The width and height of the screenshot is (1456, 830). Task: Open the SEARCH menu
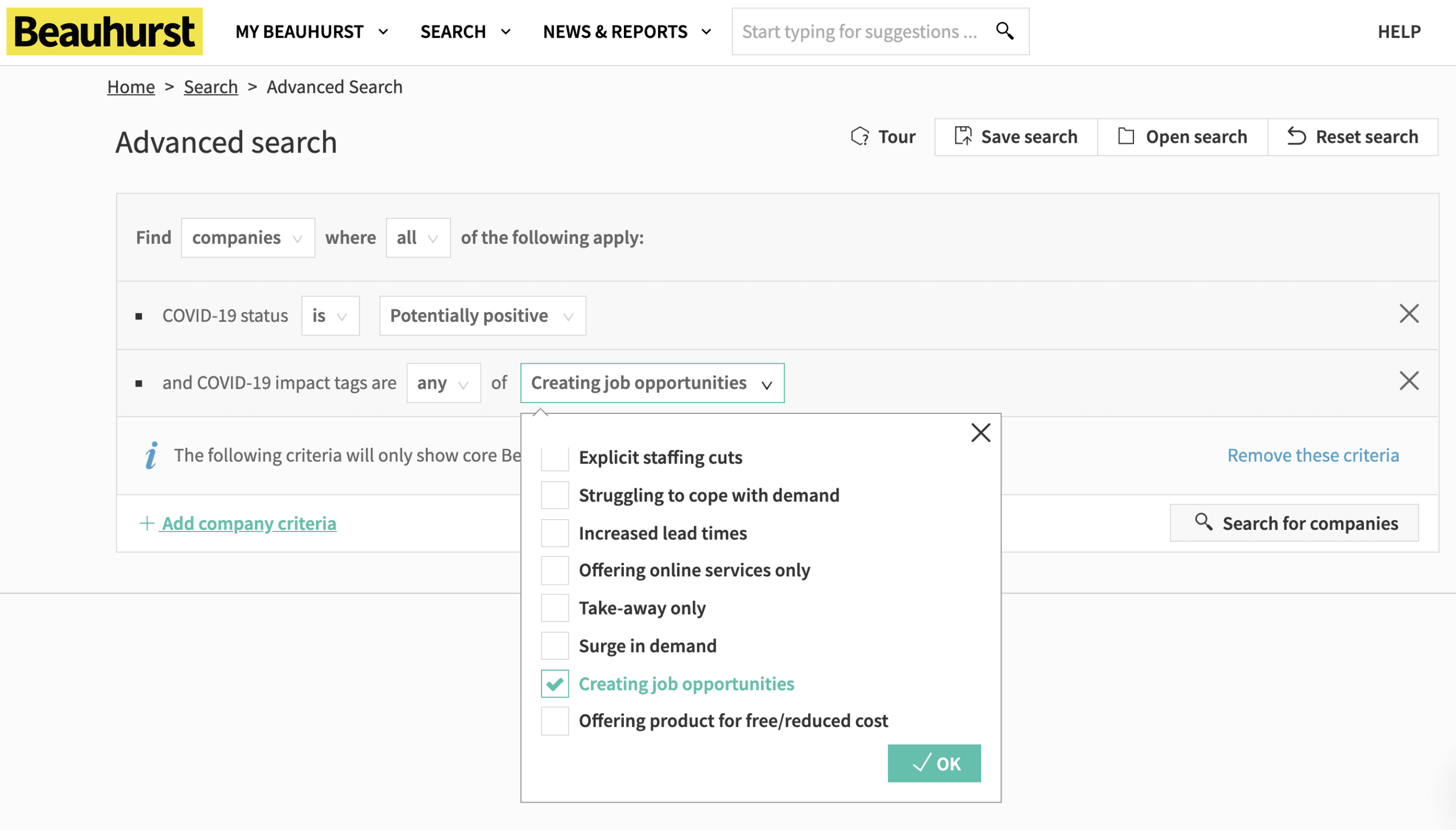465,32
